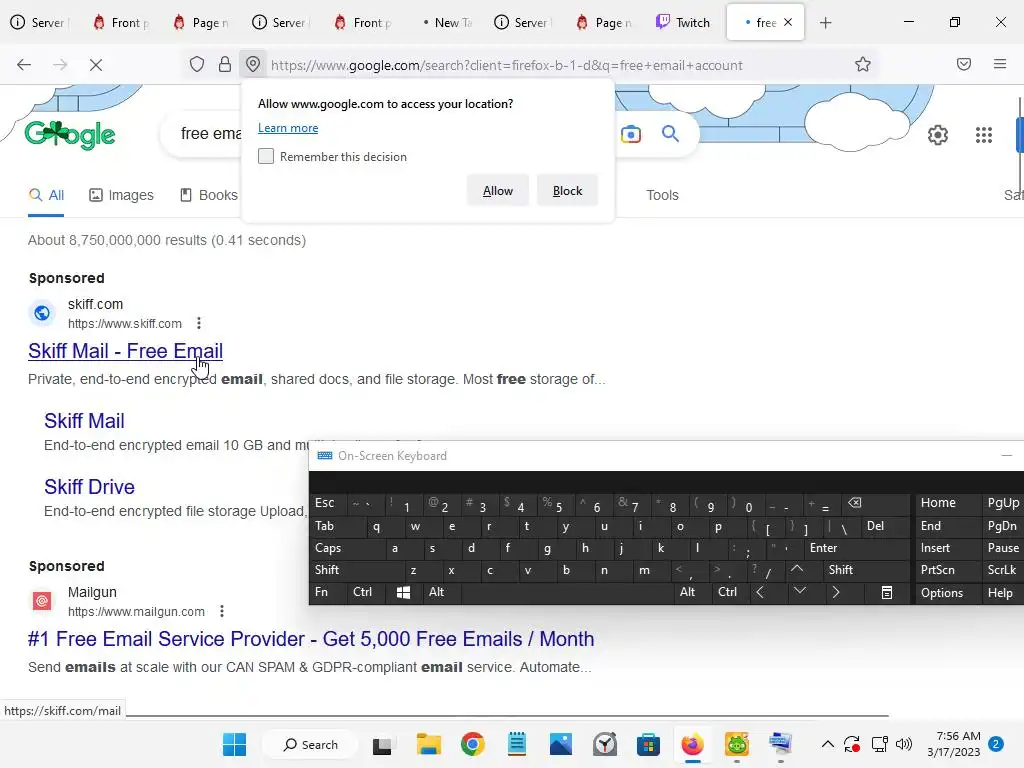
Task: Toggle Caps key on On-Screen Keyboard
Action: 328,548
